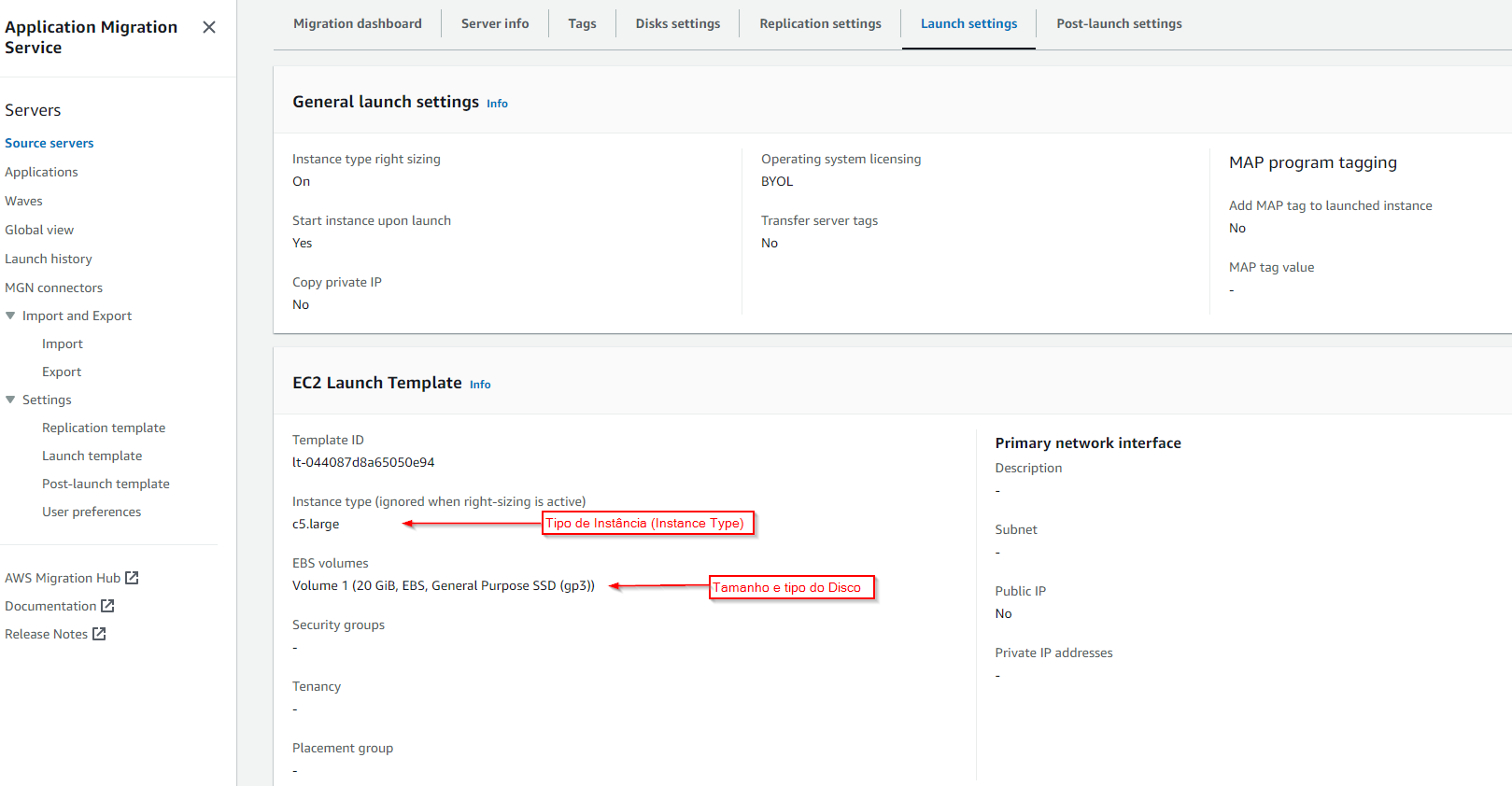1512x786 pixels.
Task: Open Info link for EC2 Launch Template
Action: (480, 385)
